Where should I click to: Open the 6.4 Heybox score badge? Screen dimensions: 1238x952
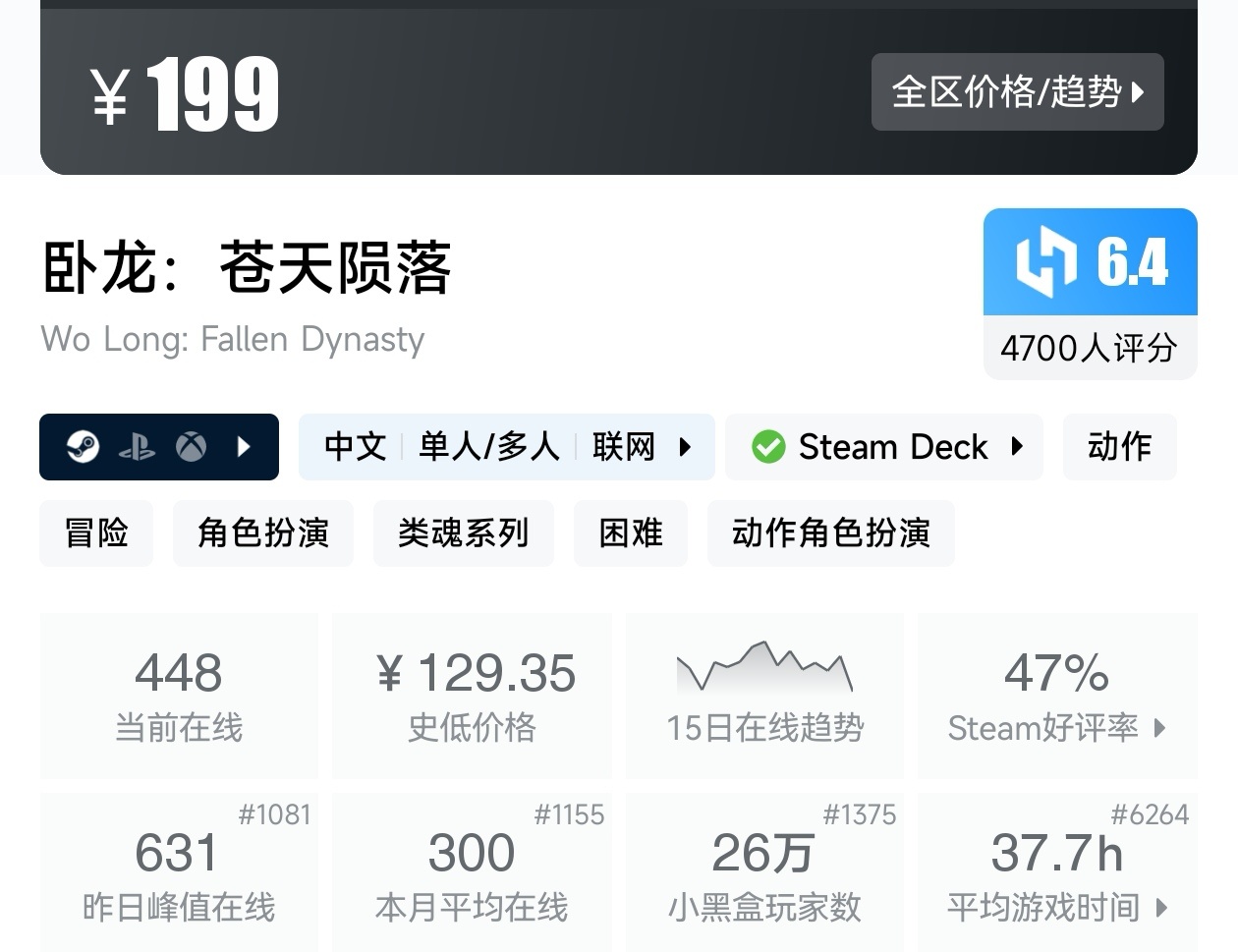tap(1091, 261)
